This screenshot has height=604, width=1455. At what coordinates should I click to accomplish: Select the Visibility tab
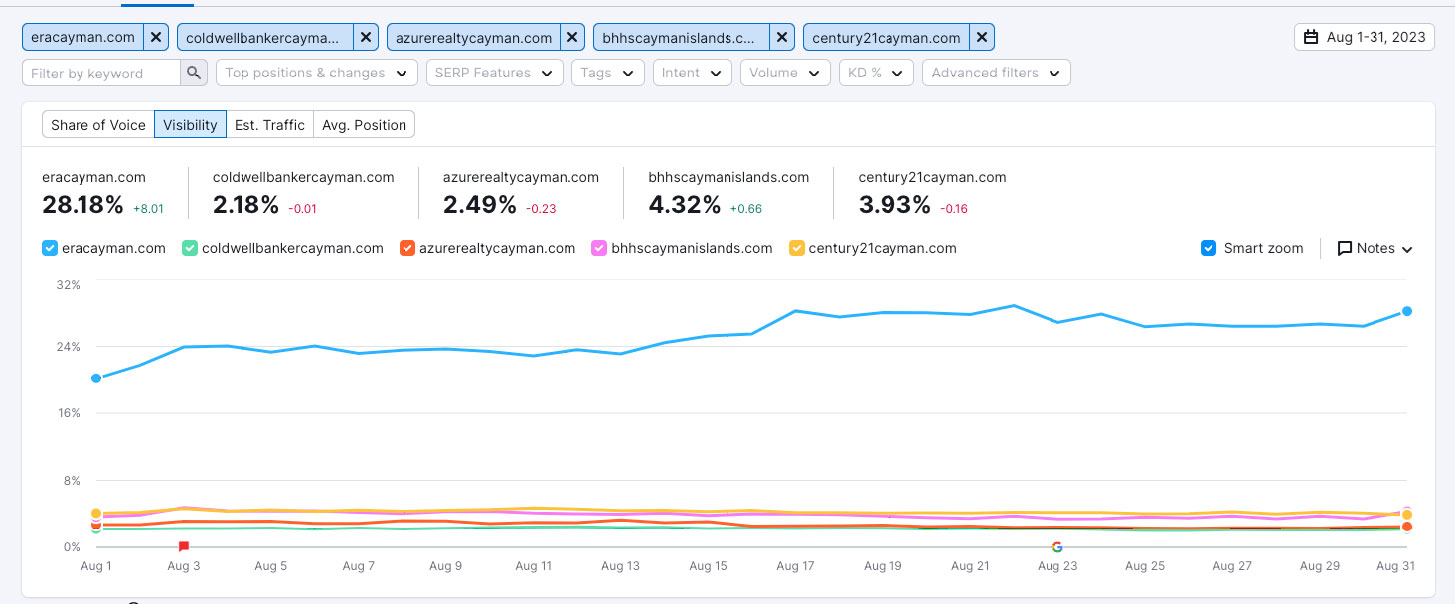[x=190, y=125]
